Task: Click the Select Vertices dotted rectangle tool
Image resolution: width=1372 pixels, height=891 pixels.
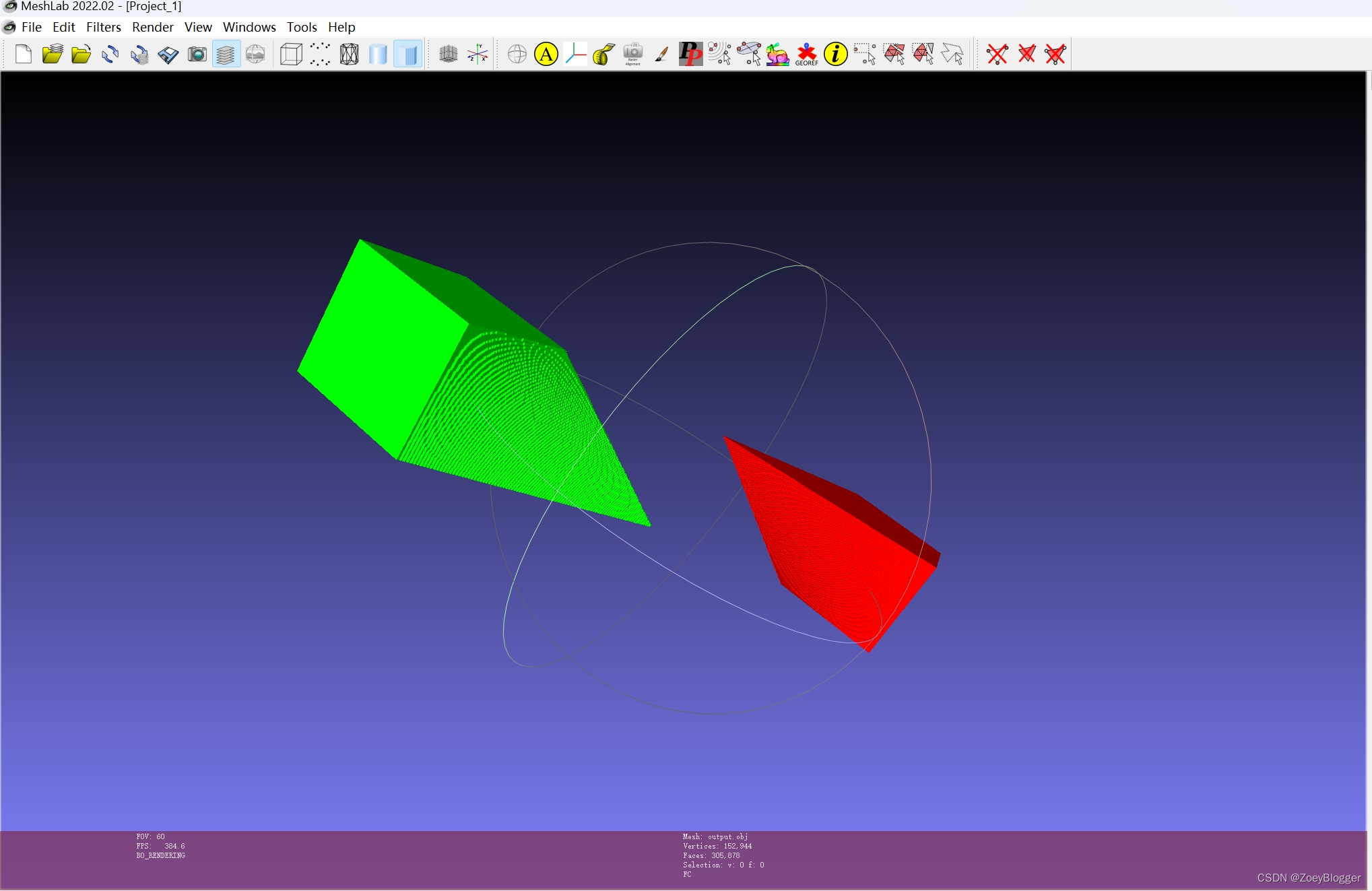Action: coord(865,54)
